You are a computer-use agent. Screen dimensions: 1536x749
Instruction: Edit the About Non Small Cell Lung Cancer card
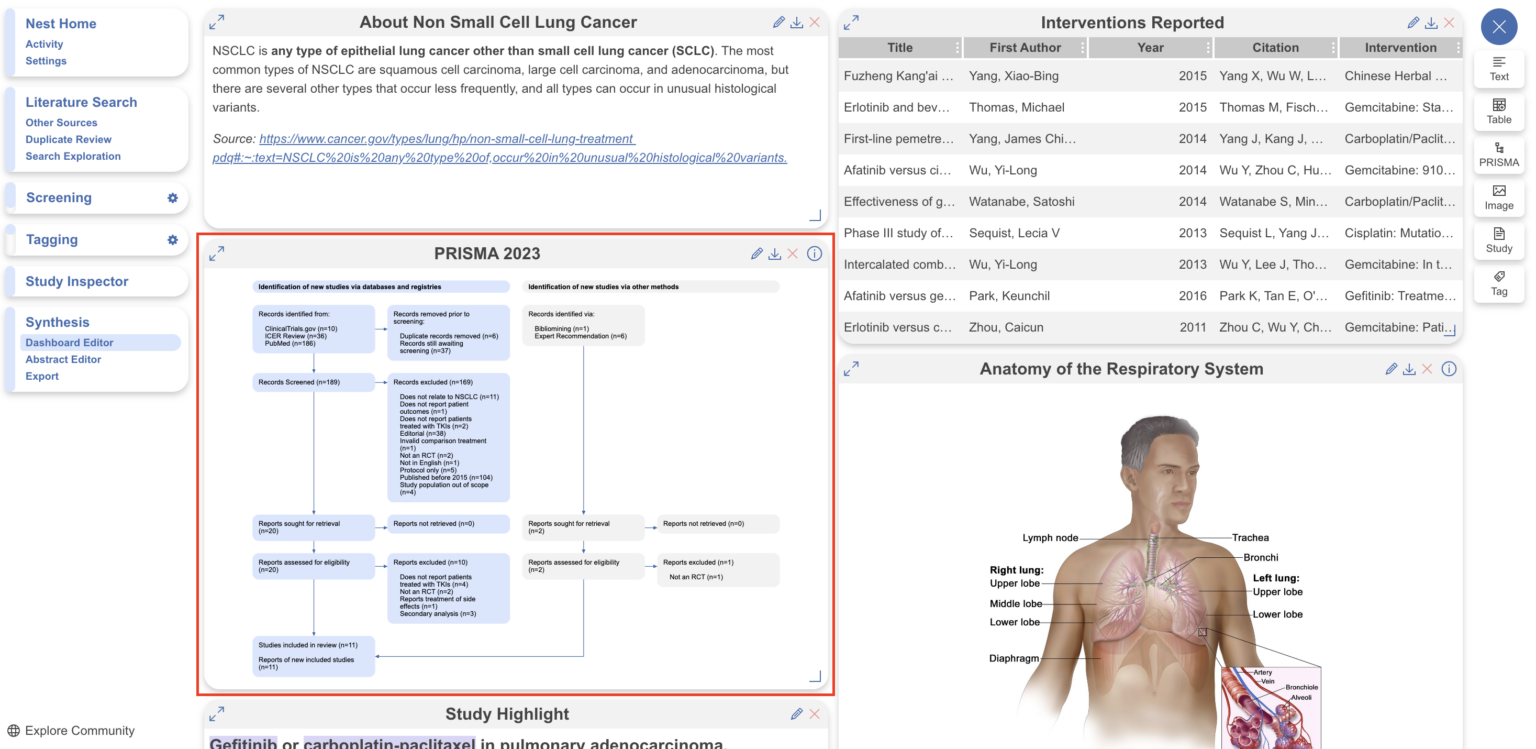tap(779, 22)
